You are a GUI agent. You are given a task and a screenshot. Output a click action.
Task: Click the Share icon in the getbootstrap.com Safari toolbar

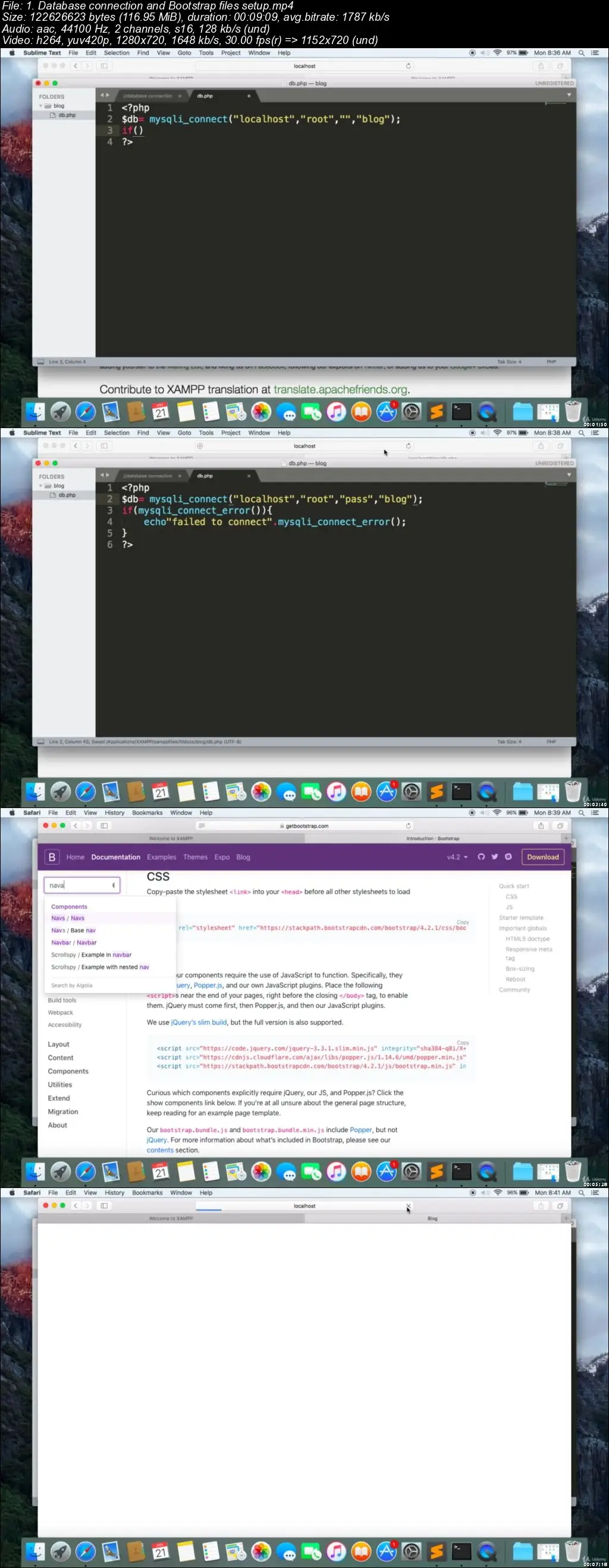pos(541,826)
